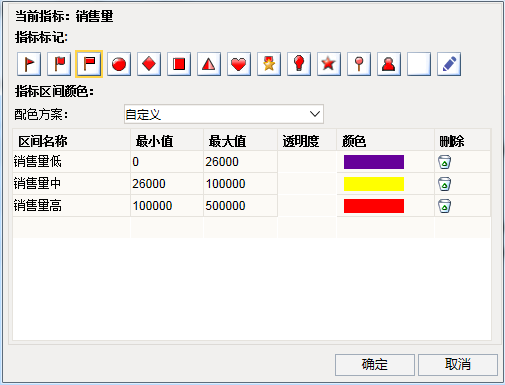Open custom marker editor pencil icon
This screenshot has height=385, width=505.
(x=449, y=64)
